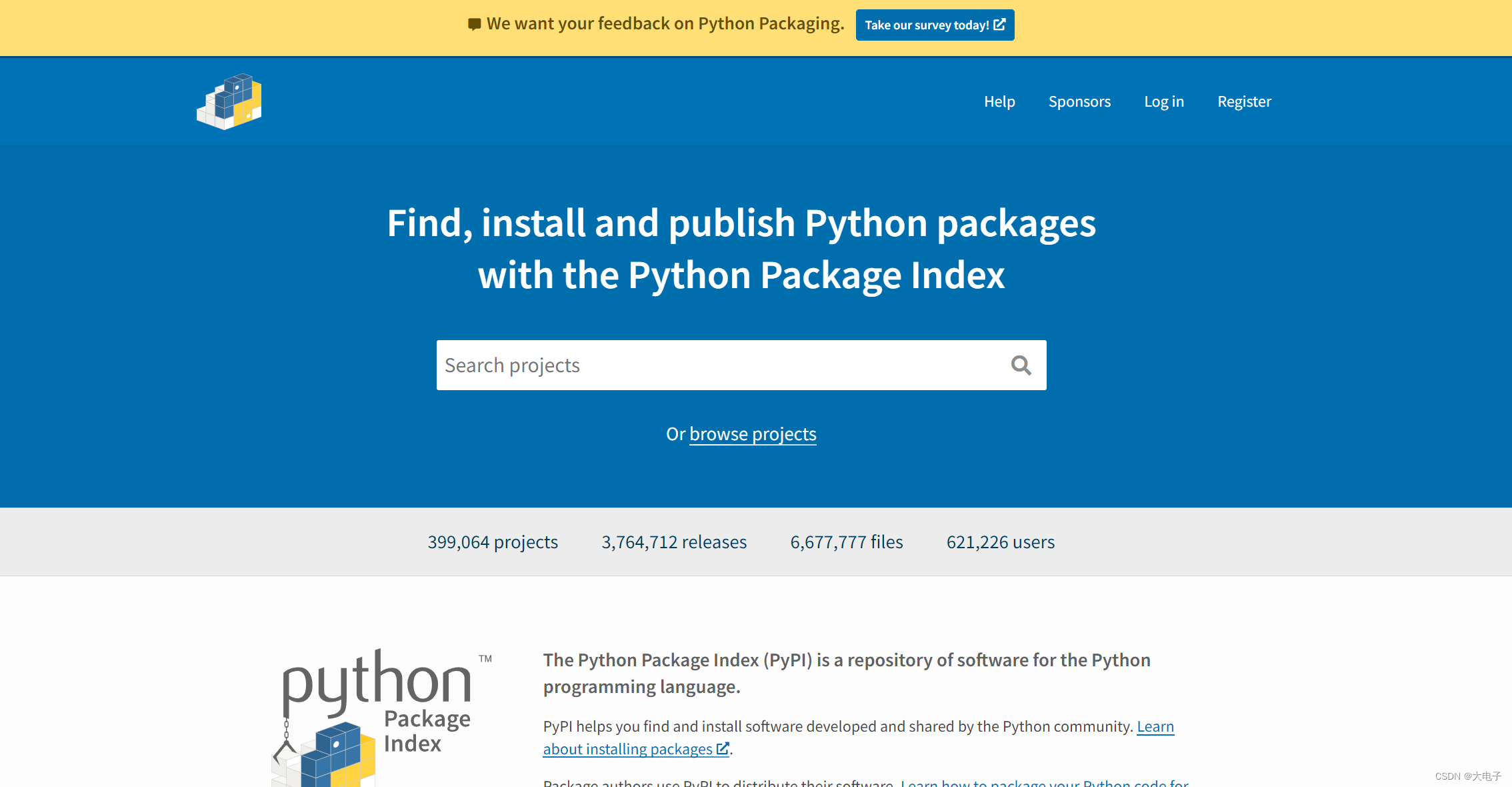Viewport: 1512px width, 787px height.
Task: Open the Register page
Action: pos(1244,101)
